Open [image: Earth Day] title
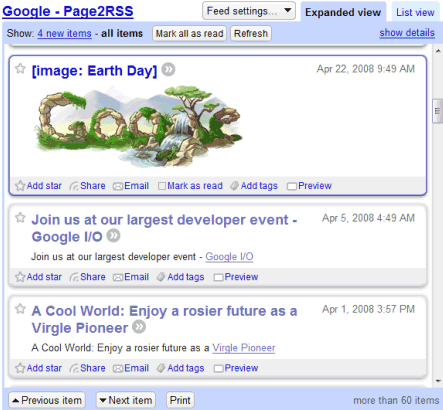The image size is (443, 410). point(94,71)
